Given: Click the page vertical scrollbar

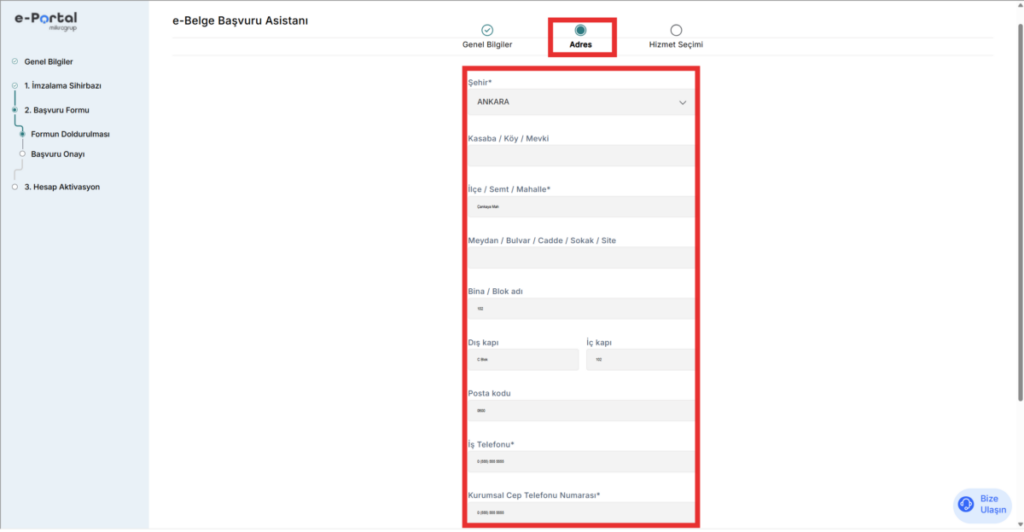Looking at the screenshot, I should pyautogui.click(x=1020, y=212).
